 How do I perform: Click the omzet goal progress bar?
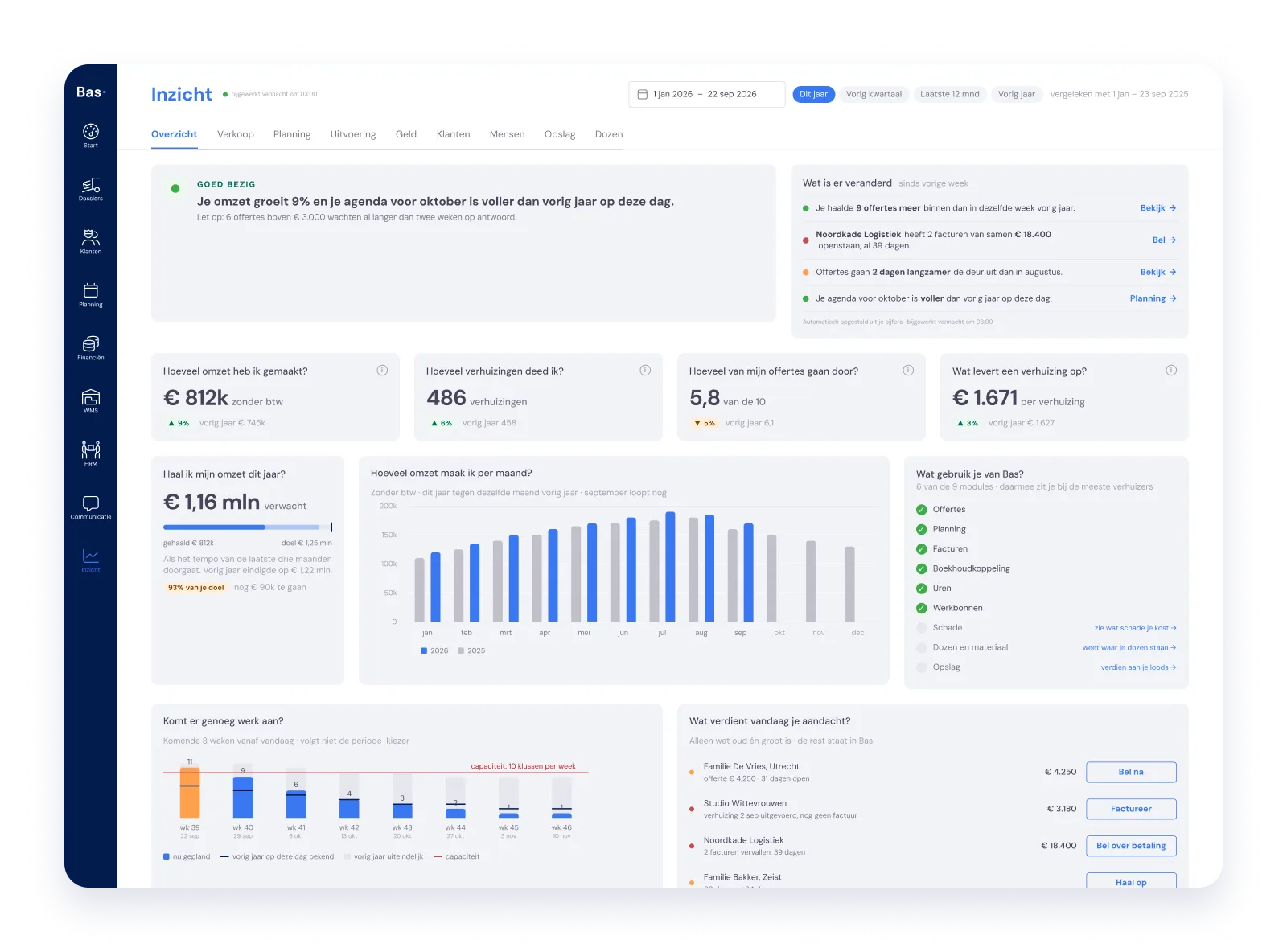248,527
